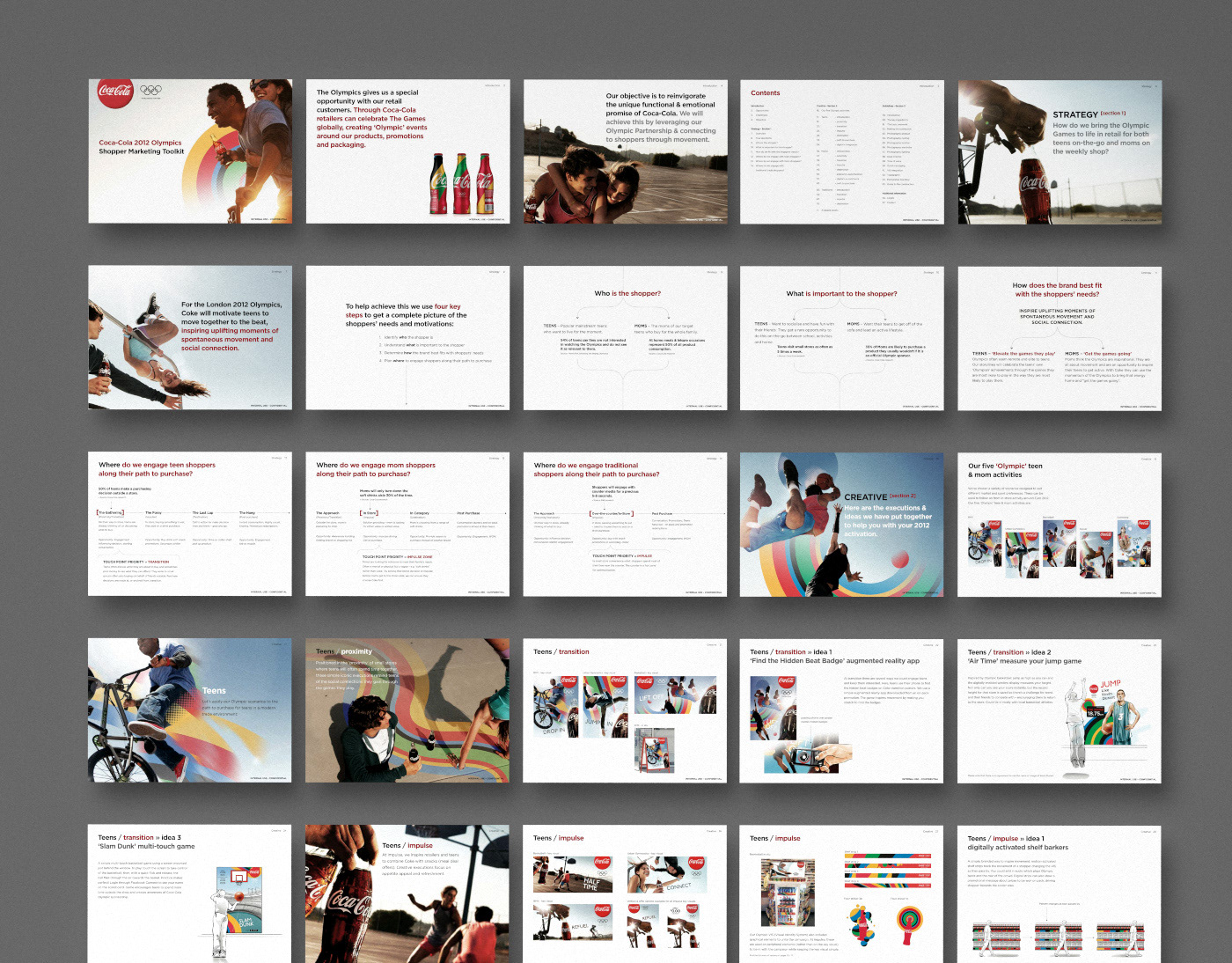This screenshot has height=963, width=1232.
Task: Select 'Teens / impulse' slide with large Coke bottle photo
Action: (407, 893)
